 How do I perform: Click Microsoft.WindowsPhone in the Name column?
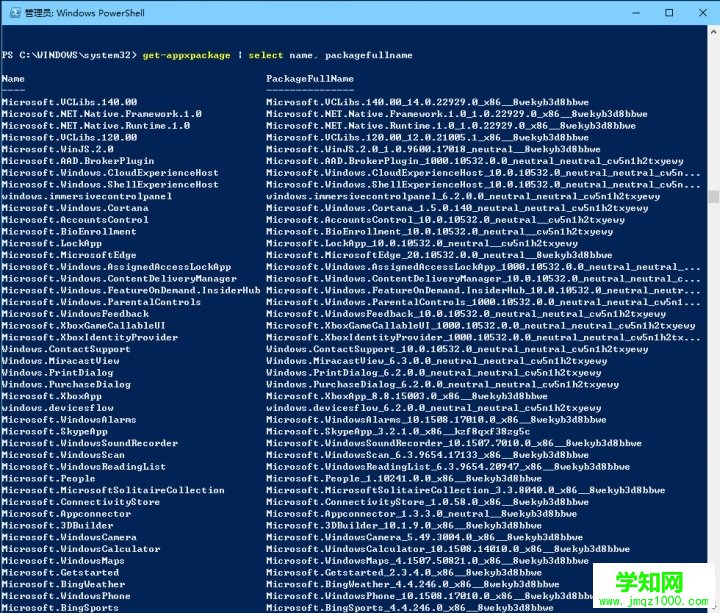[x=66, y=596]
